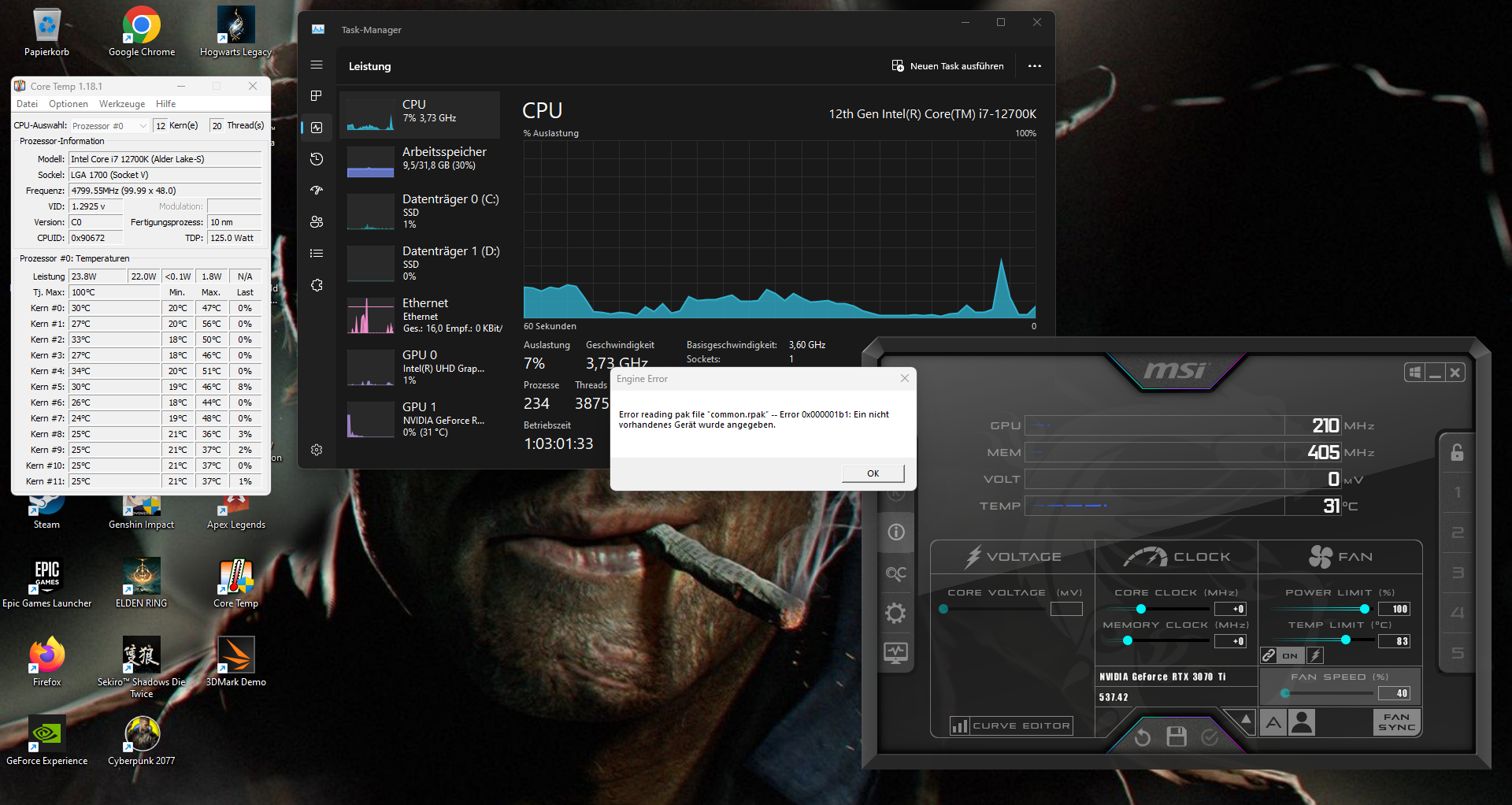Open Afterburner hardware monitor icon
The width and height of the screenshot is (1512, 805).
pos(895,652)
